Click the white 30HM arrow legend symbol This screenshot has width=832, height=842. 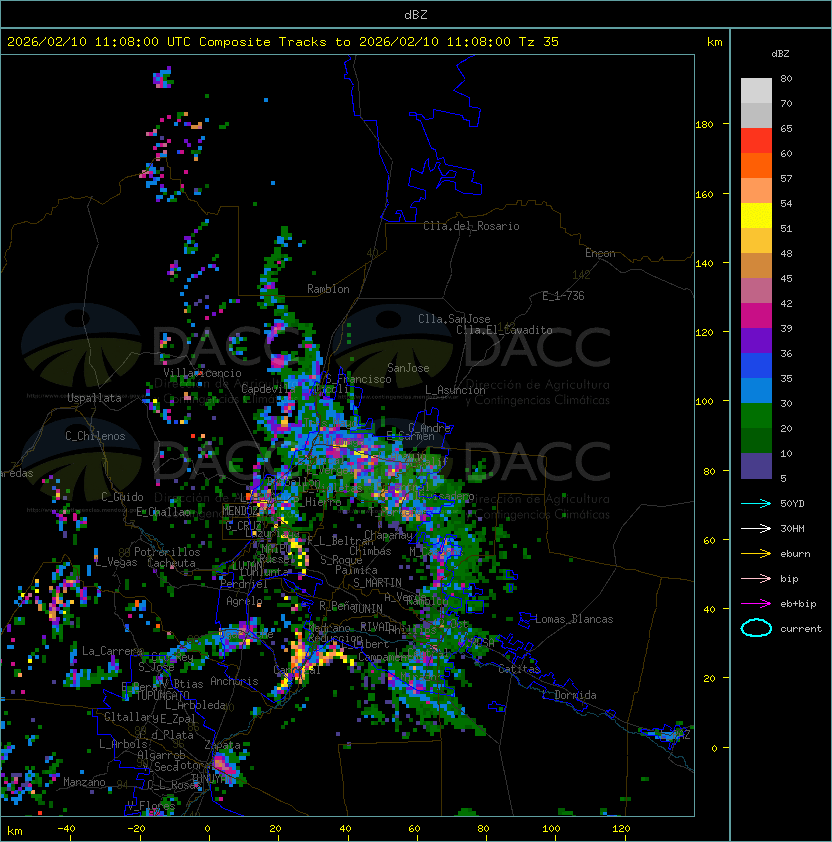coord(756,529)
